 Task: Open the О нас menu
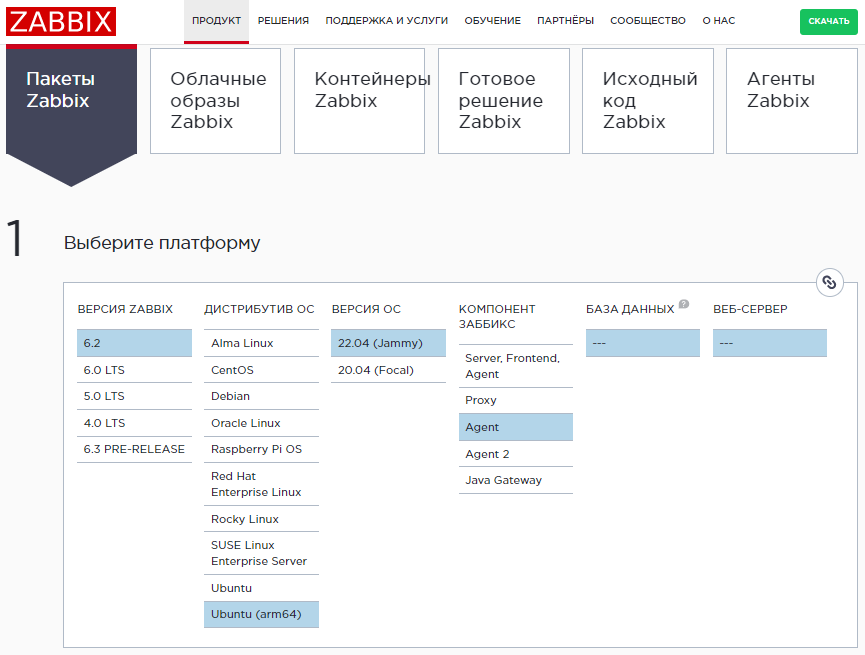pos(718,20)
